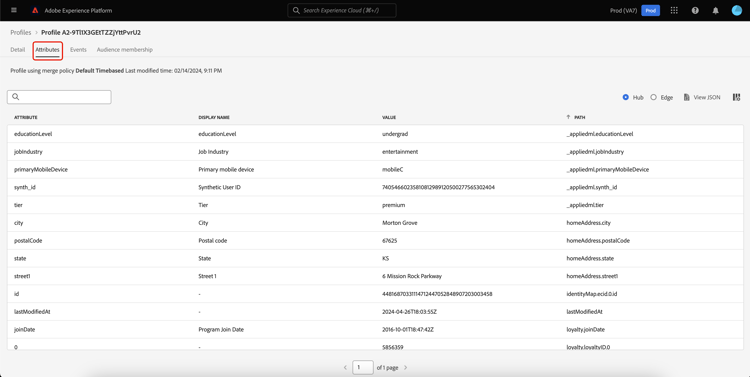Select the street1 attribute cell
The height and width of the screenshot is (377, 750).
[22, 276]
